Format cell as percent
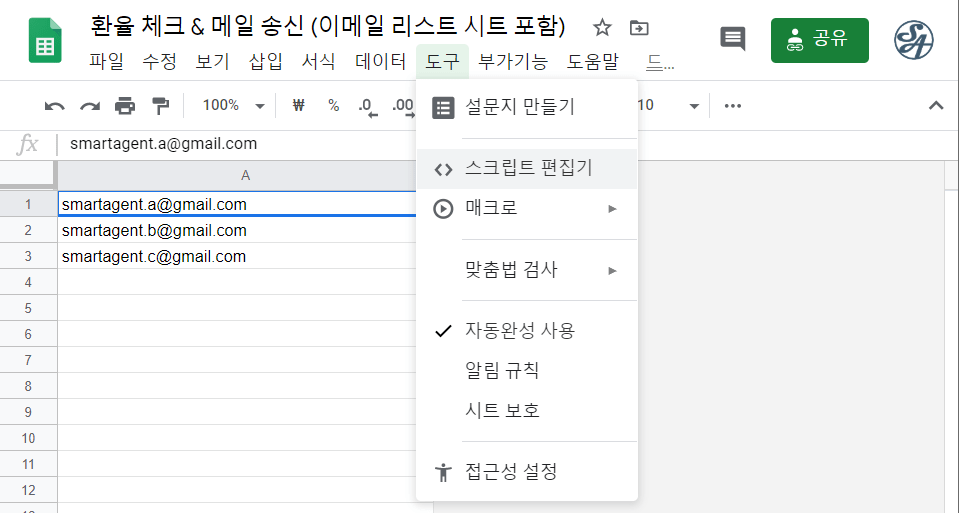The image size is (959, 513). (333, 105)
